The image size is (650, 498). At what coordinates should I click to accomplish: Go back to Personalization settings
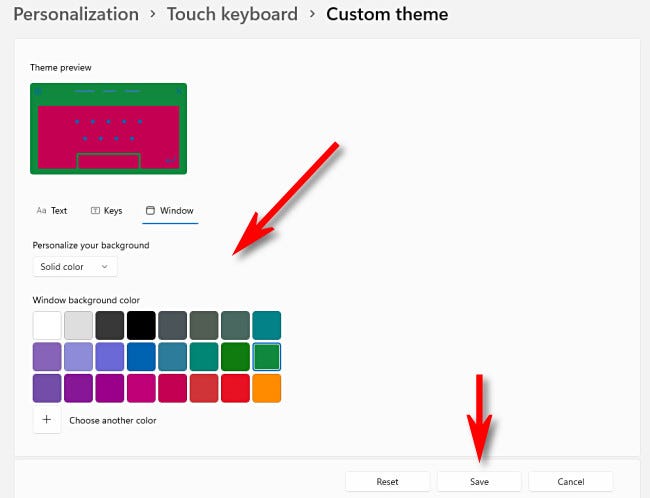[x=76, y=14]
